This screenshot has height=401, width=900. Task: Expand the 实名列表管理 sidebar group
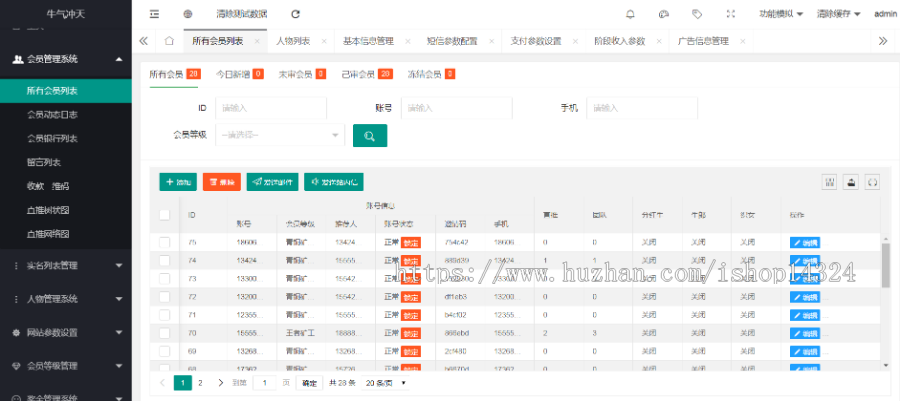[x=65, y=266]
